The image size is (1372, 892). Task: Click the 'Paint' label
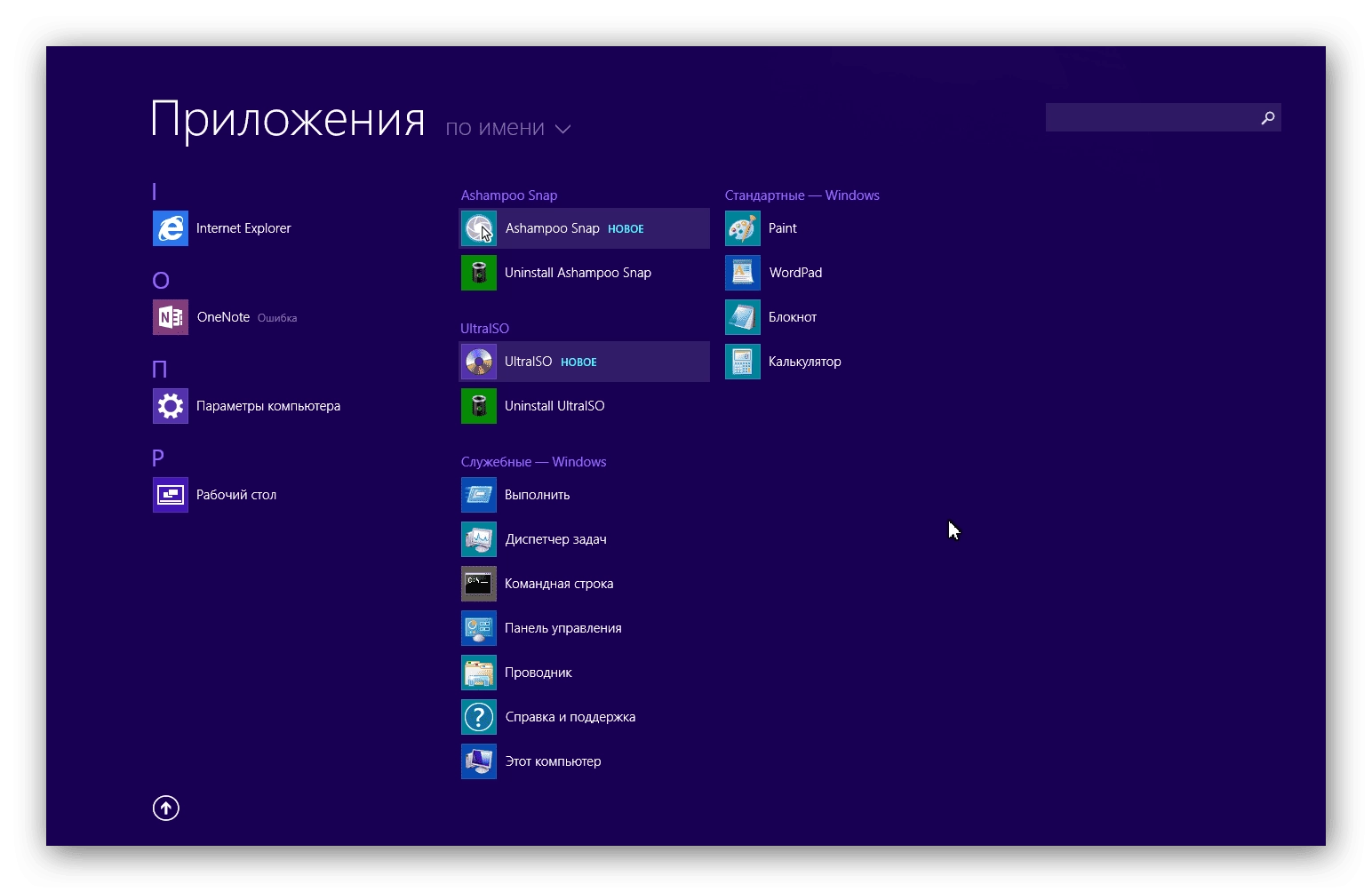click(783, 228)
